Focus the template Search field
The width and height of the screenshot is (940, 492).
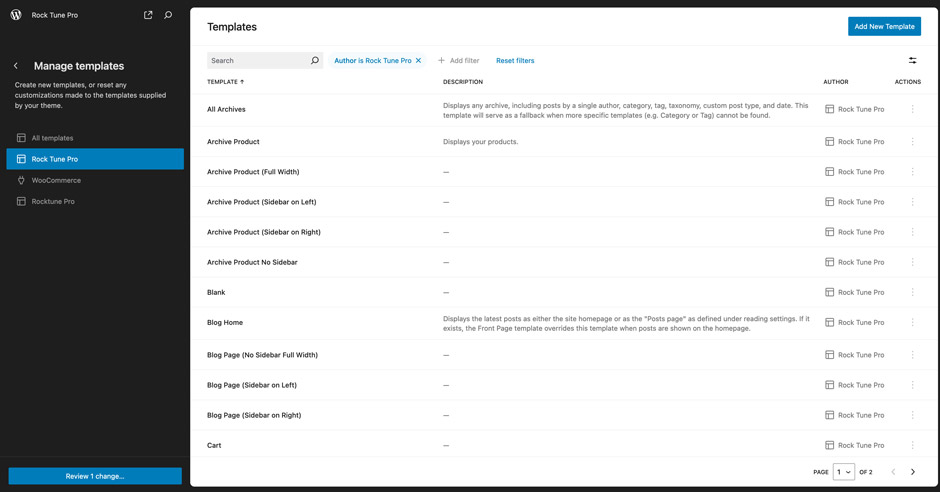click(x=258, y=61)
